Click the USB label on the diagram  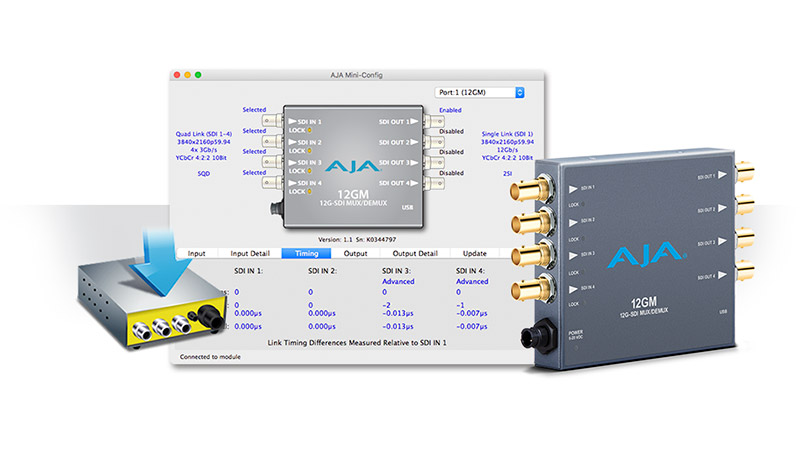click(407, 208)
